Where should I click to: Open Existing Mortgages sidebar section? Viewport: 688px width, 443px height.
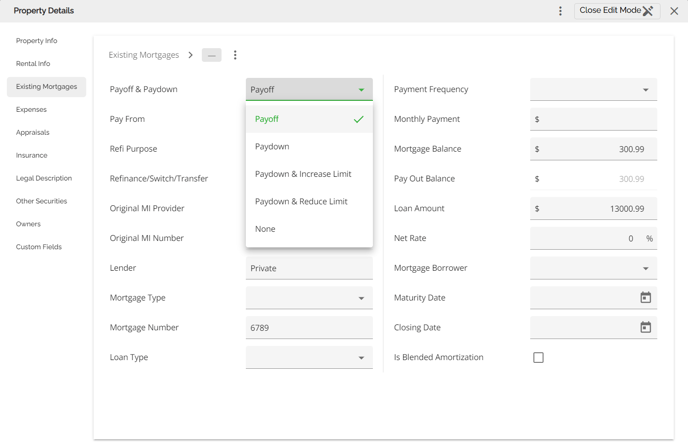coord(47,87)
